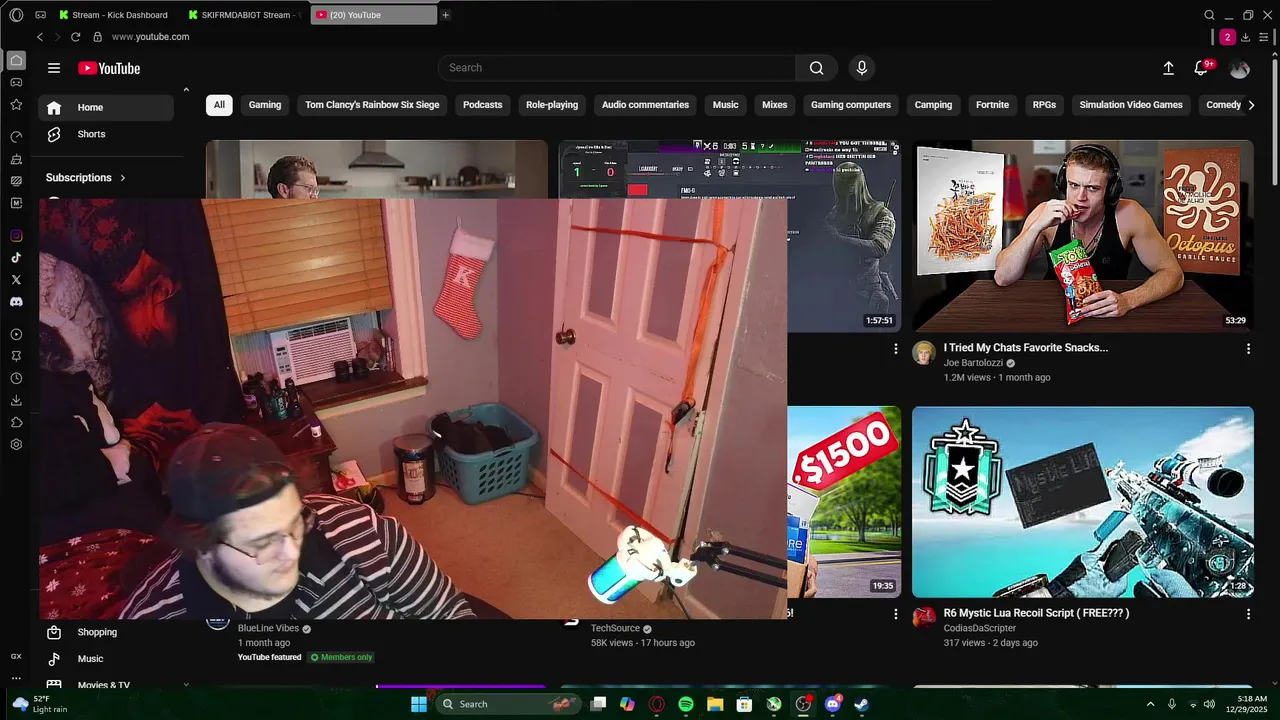
Task: Show more filter chips with right arrow
Action: 1251,105
